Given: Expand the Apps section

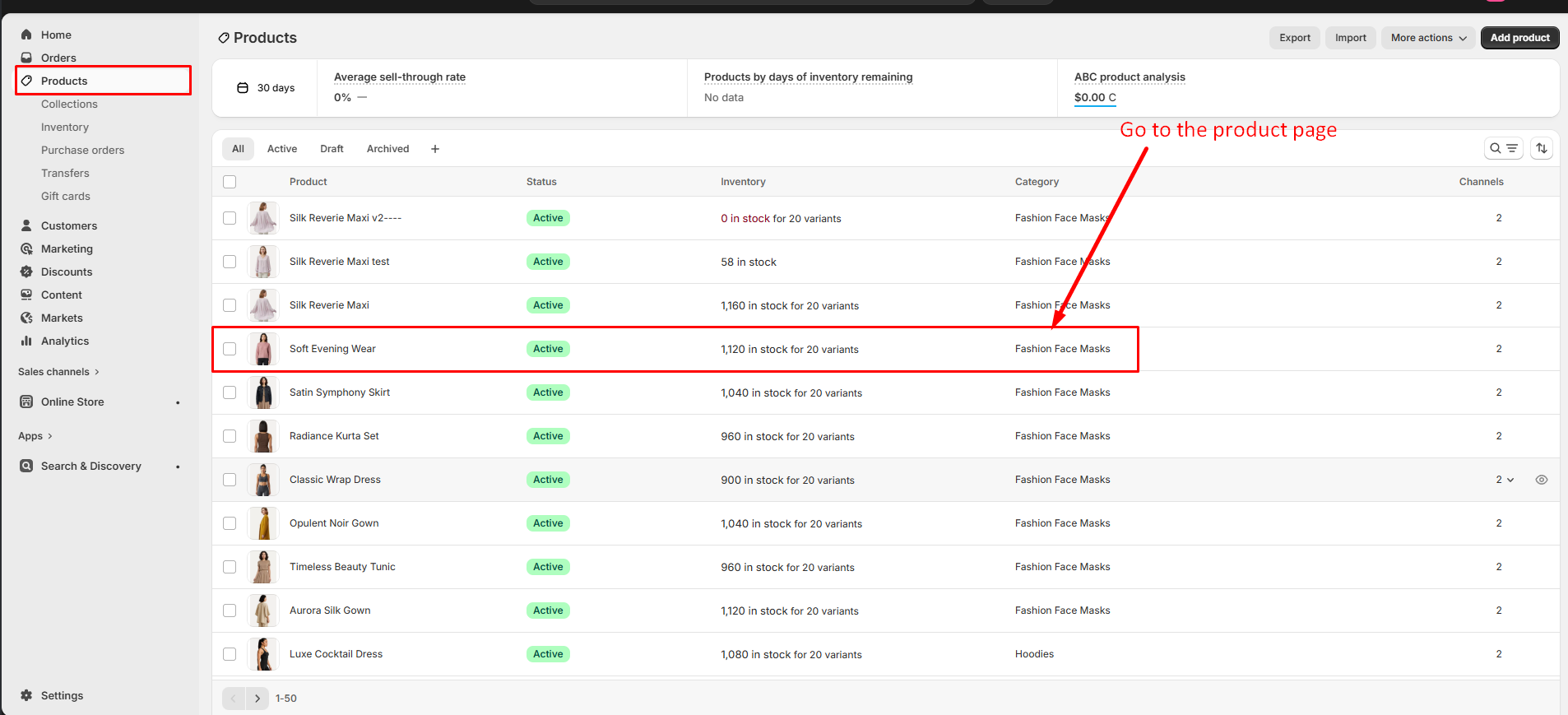Looking at the screenshot, I should pos(35,436).
